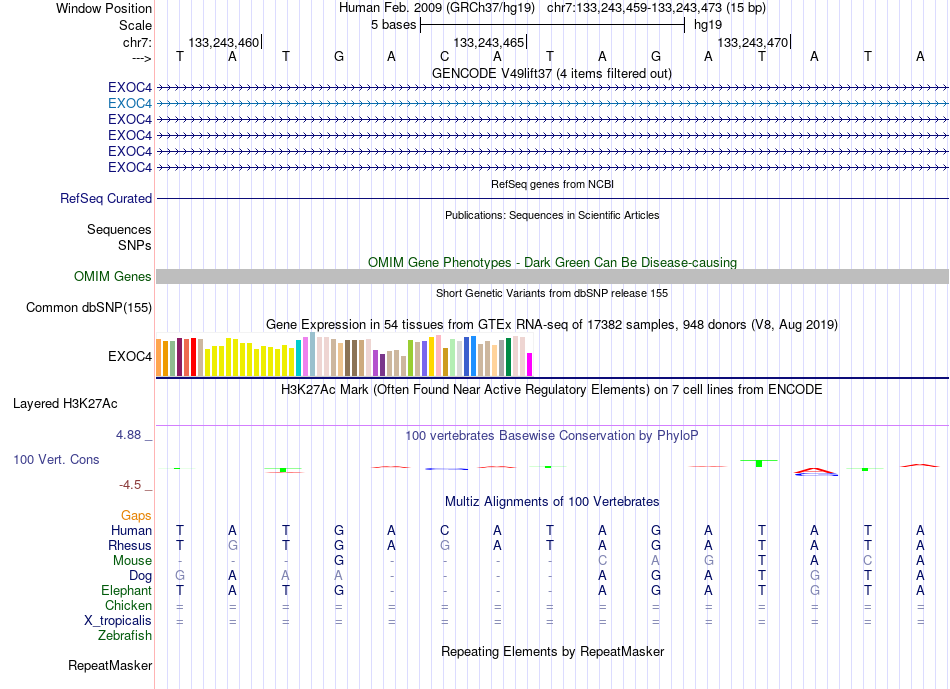The image size is (950, 689).
Task: Click the EXOC4 label beside the GTEx bar chart
Action: 130,356
